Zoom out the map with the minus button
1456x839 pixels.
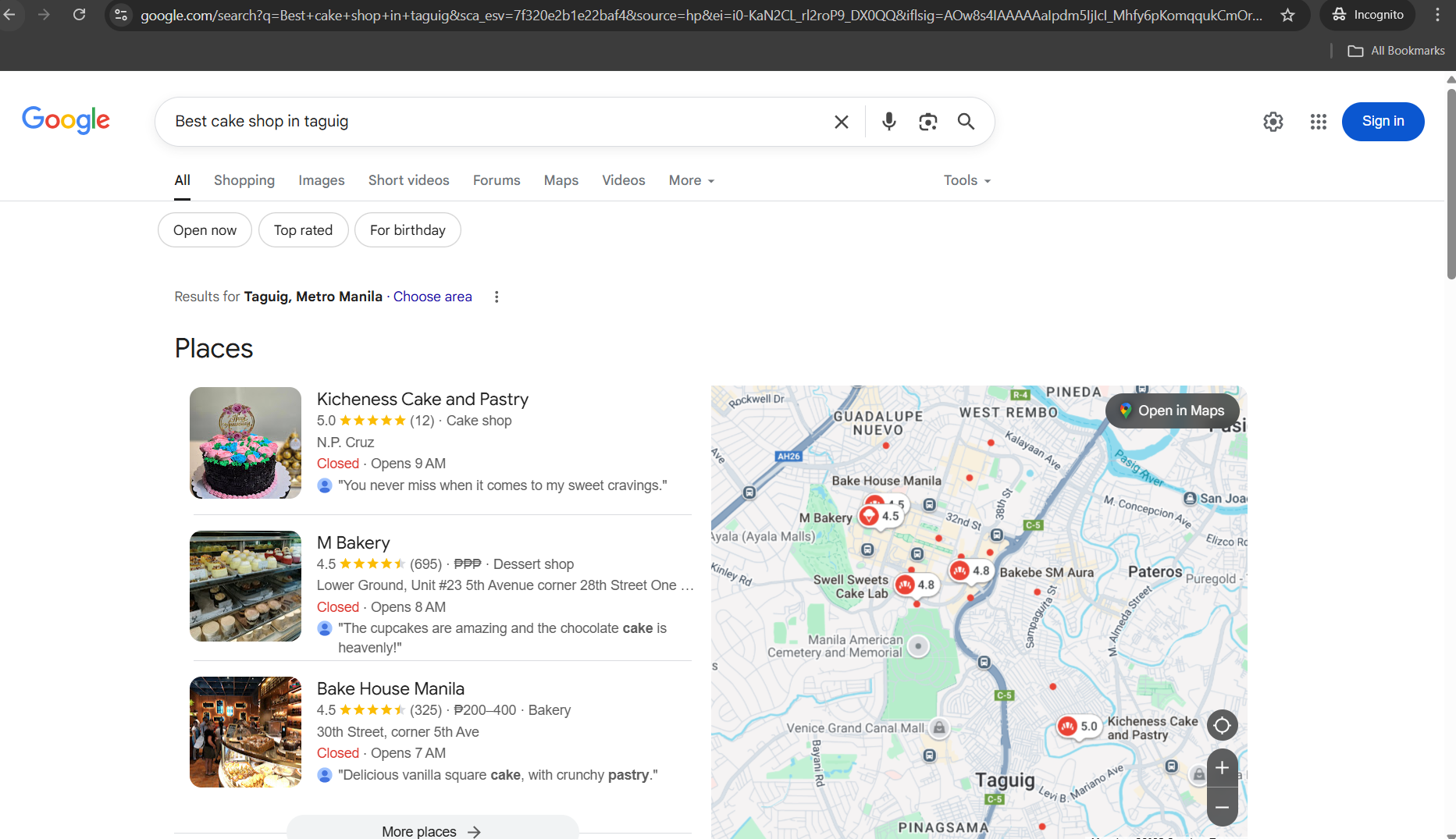coord(1222,807)
